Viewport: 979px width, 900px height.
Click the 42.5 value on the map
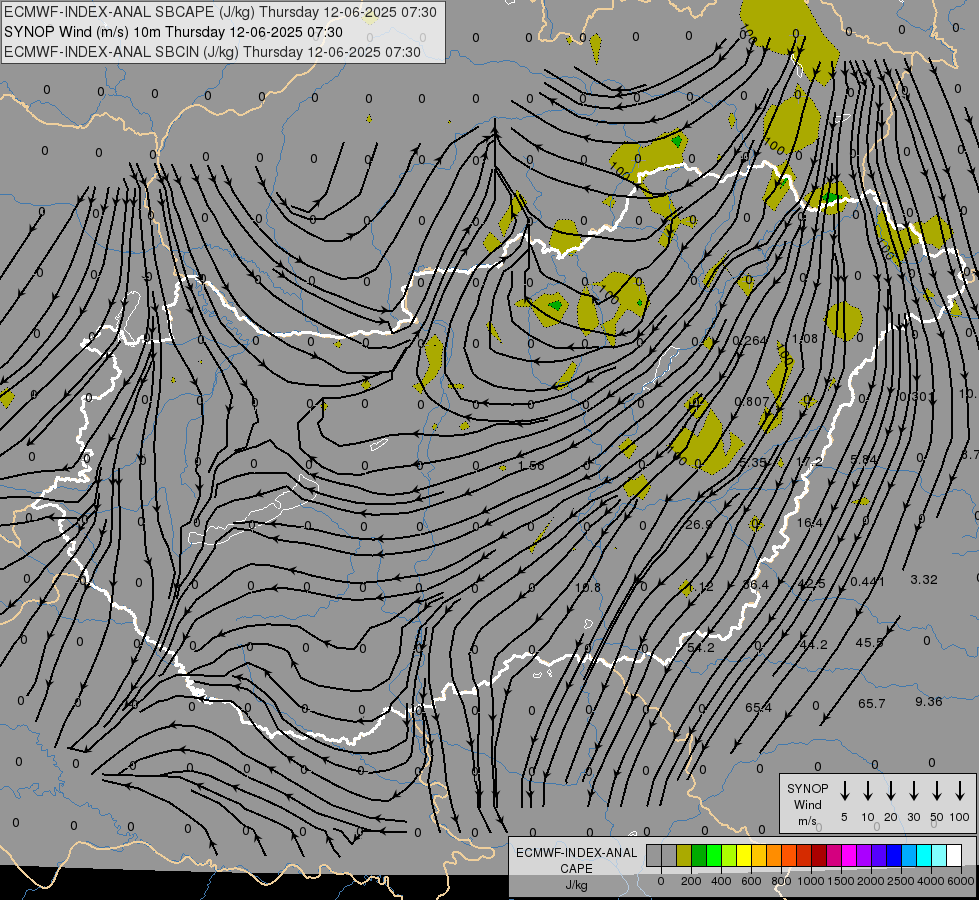coord(811,584)
